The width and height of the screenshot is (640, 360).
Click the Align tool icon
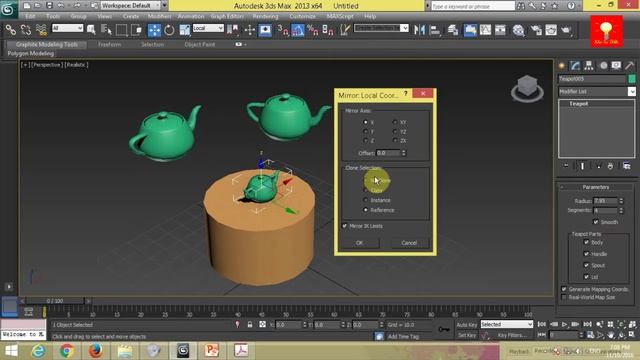click(435, 30)
